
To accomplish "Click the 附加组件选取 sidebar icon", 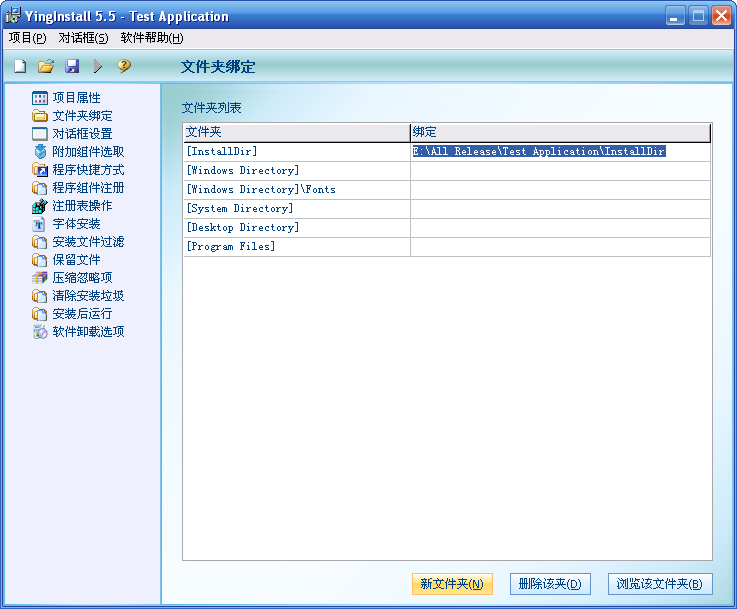I will pyautogui.click(x=40, y=152).
